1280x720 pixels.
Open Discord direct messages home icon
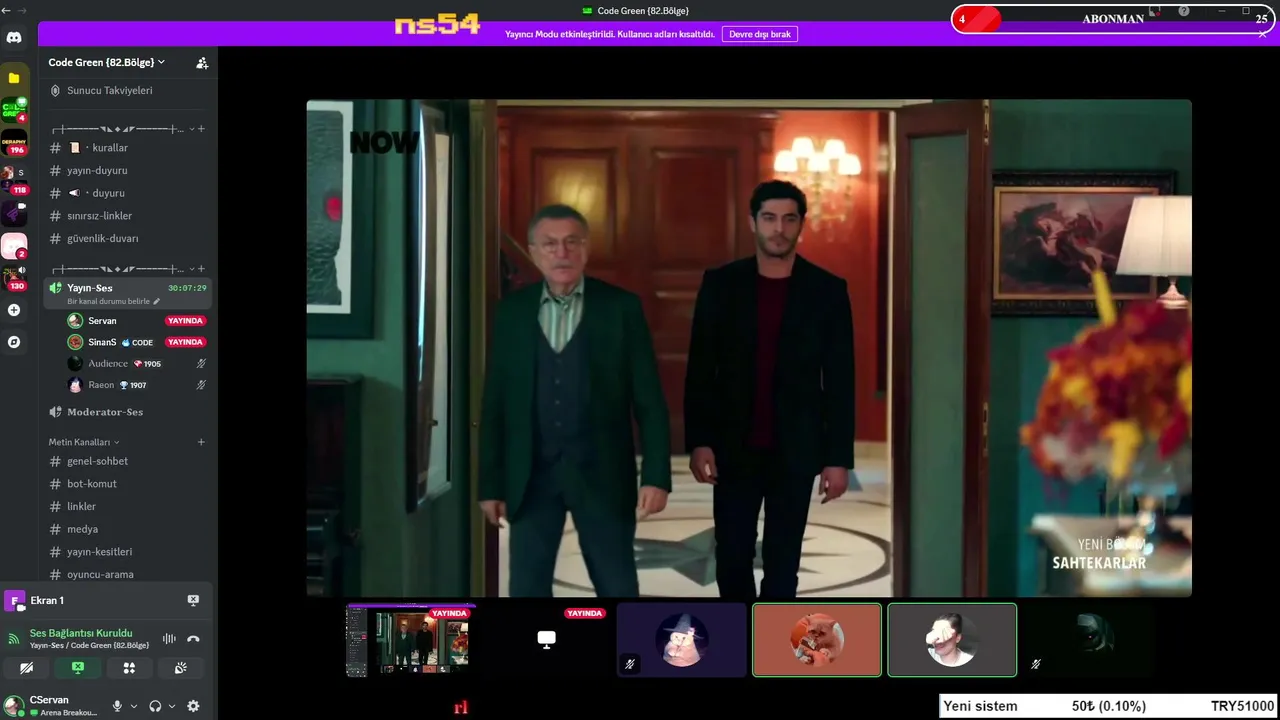(x=14, y=38)
